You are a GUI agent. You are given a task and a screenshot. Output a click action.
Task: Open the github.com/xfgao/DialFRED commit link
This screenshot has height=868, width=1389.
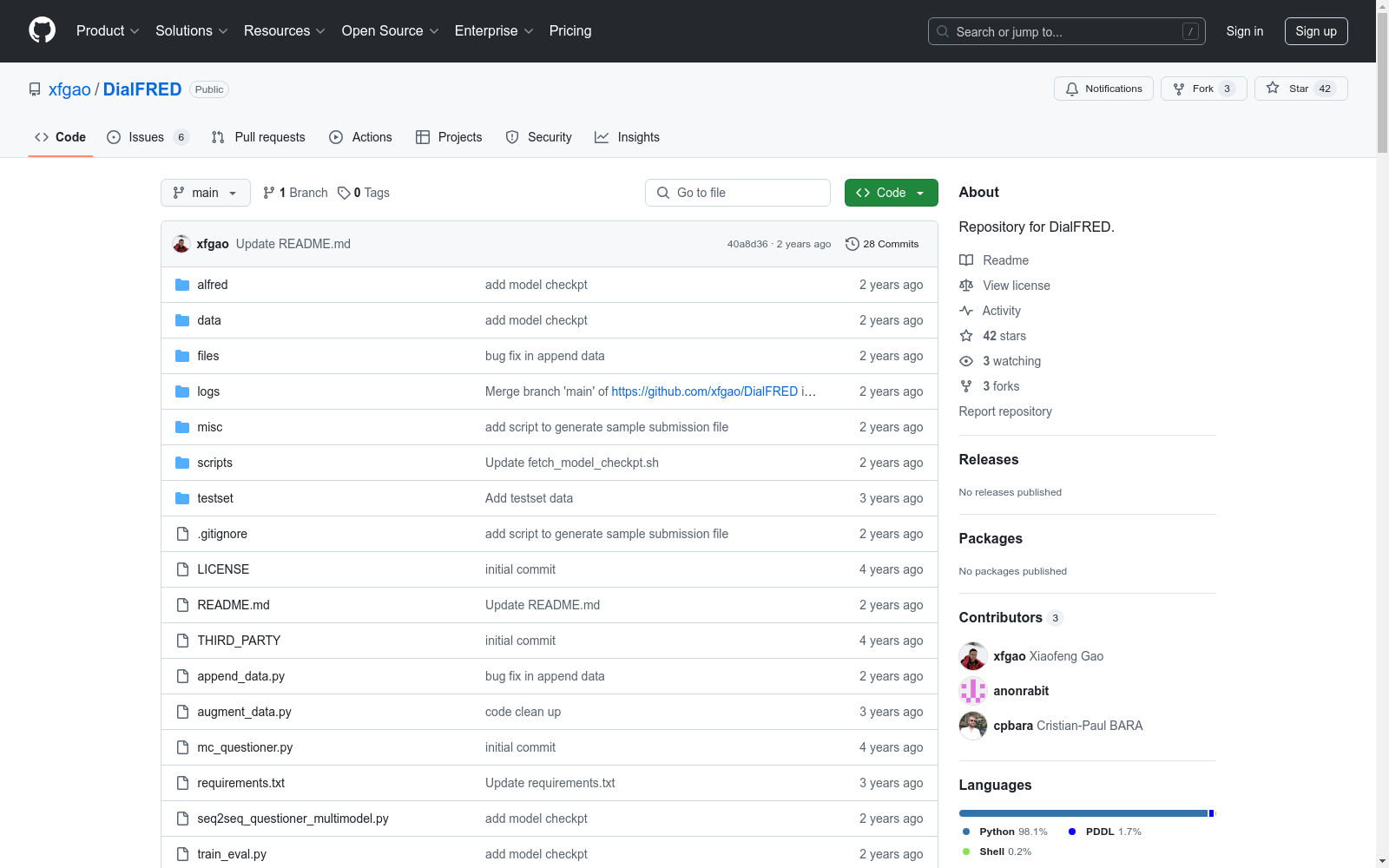(x=704, y=391)
